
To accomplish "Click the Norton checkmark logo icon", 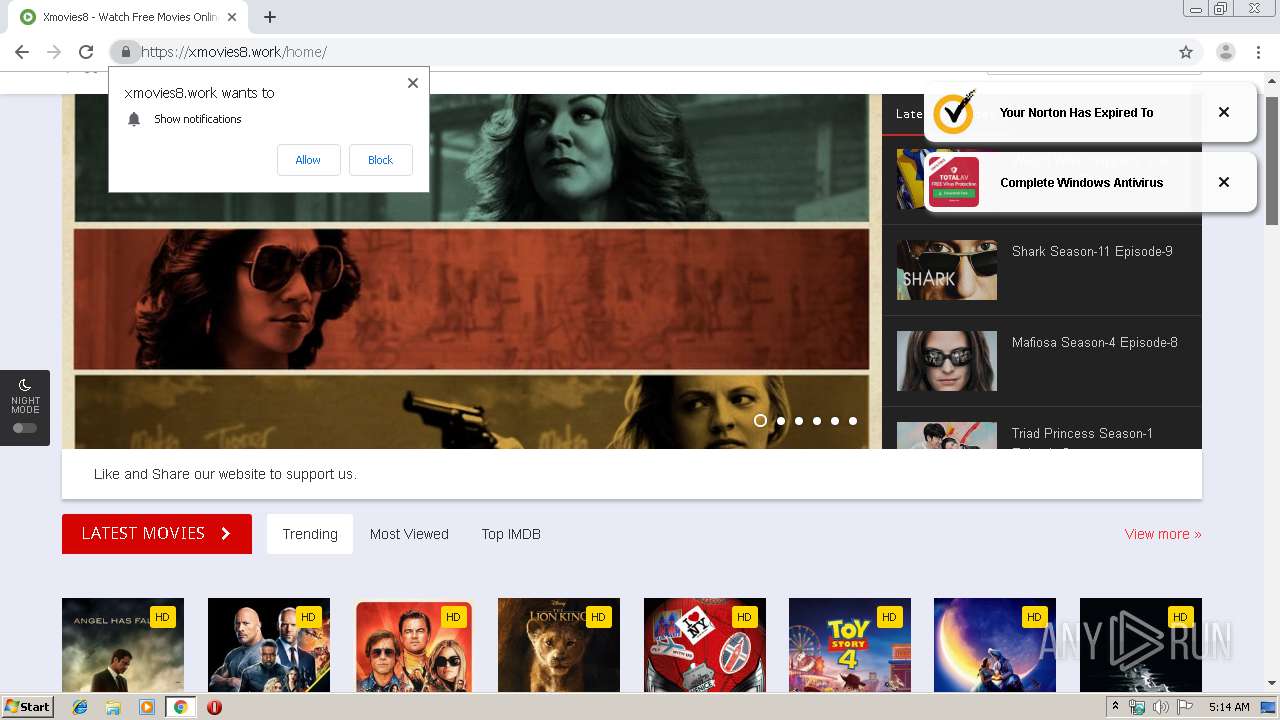I will 954,112.
